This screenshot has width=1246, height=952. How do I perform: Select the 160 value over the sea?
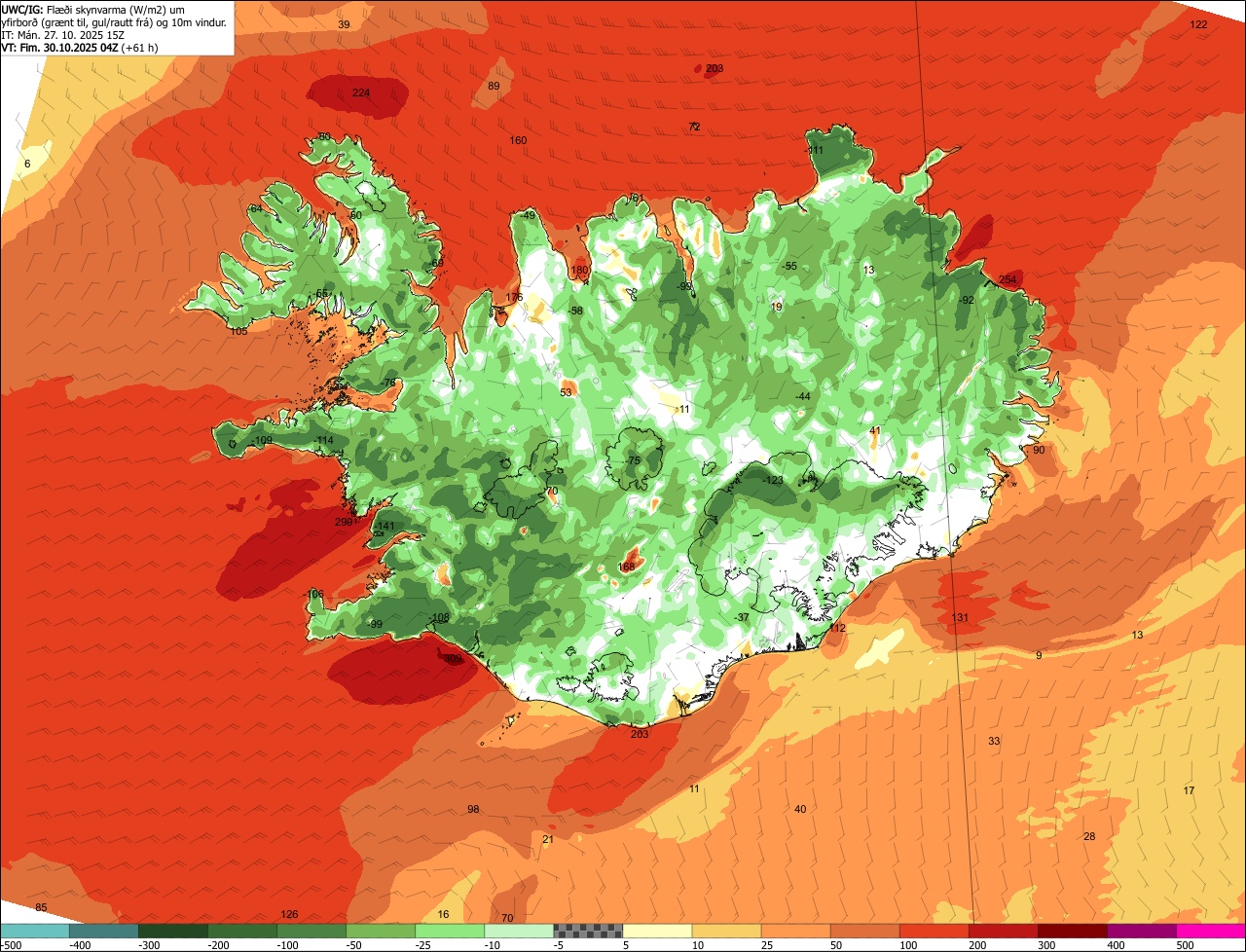coord(519,140)
